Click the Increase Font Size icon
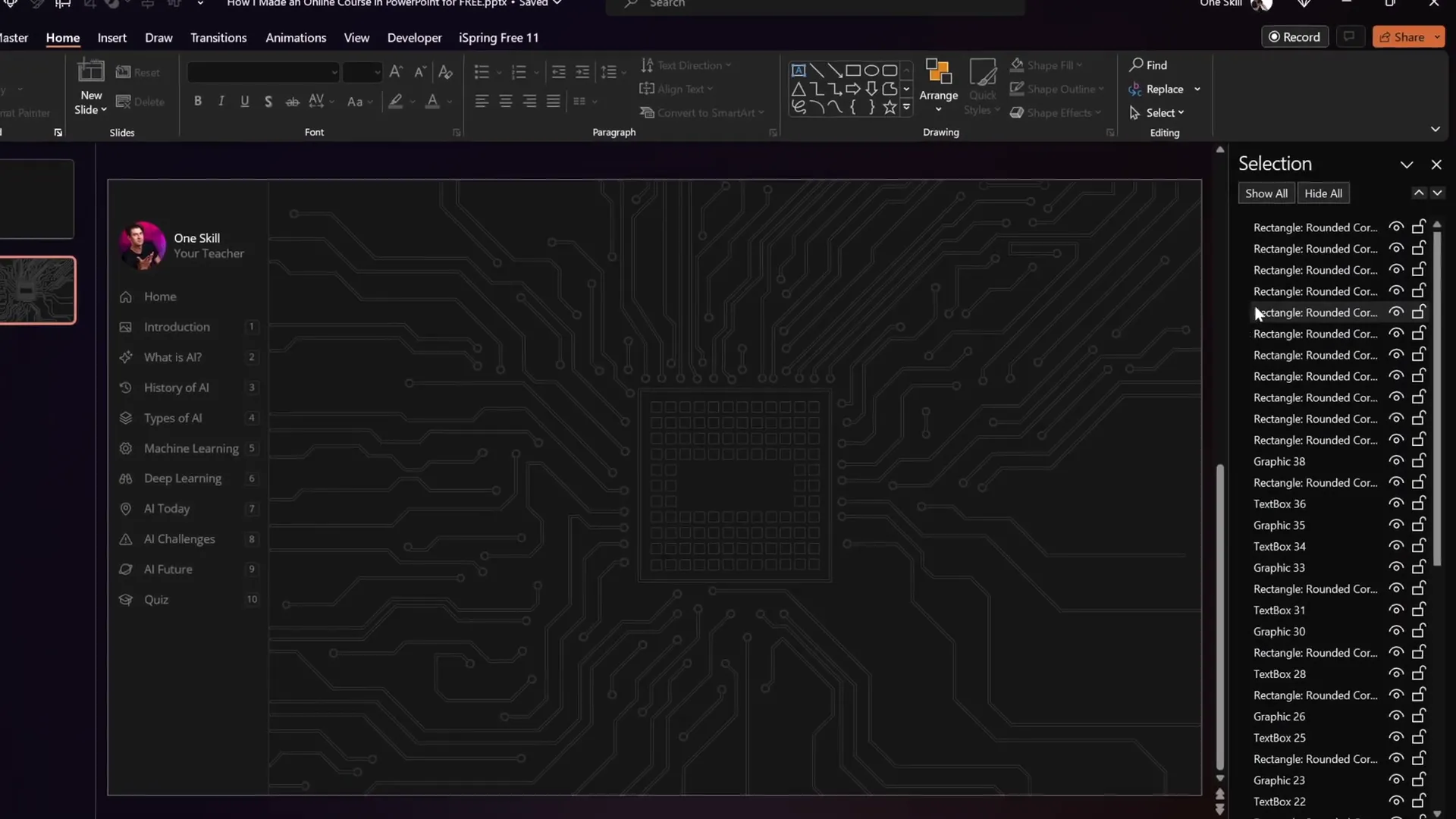1456x819 pixels. point(395,71)
